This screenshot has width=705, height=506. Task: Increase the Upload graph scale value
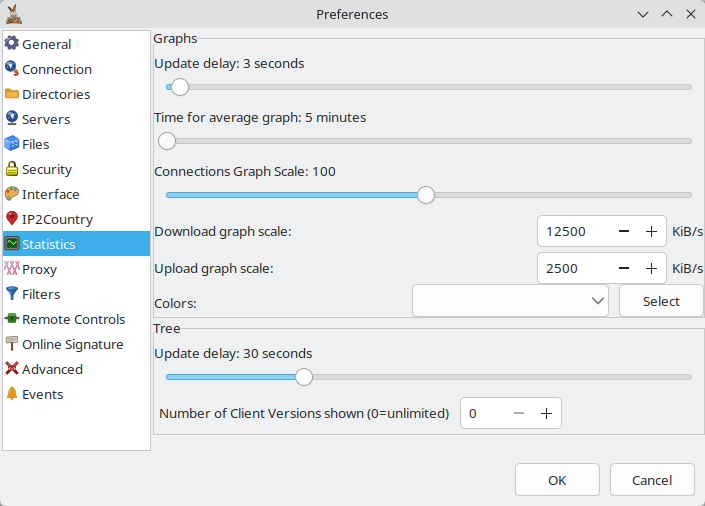(x=651, y=269)
